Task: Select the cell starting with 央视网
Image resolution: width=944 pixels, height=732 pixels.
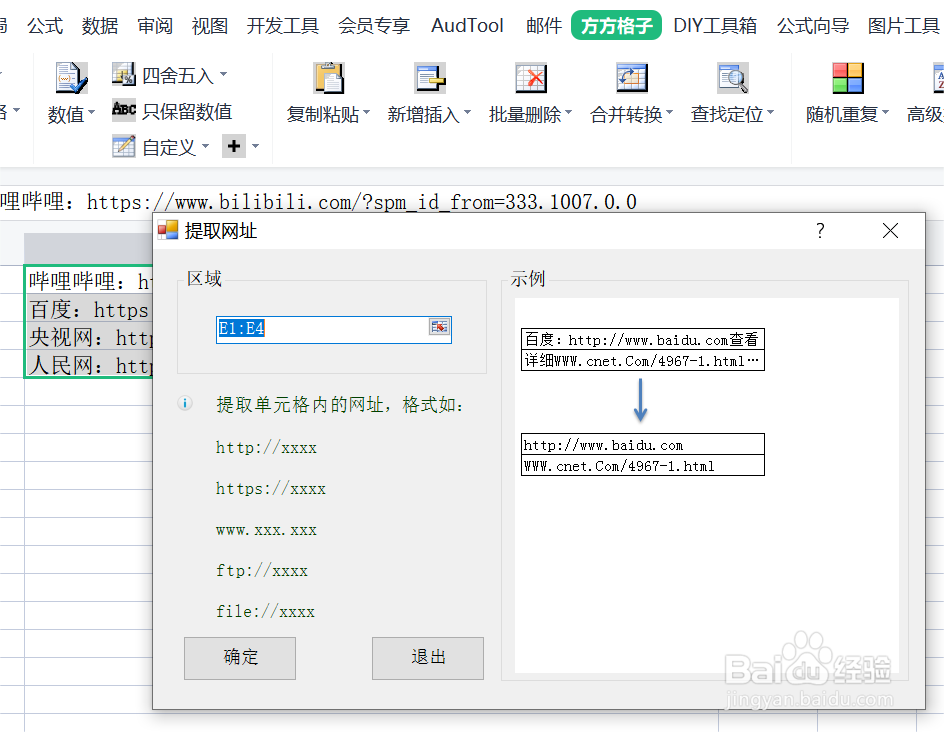Action: click(x=88, y=337)
